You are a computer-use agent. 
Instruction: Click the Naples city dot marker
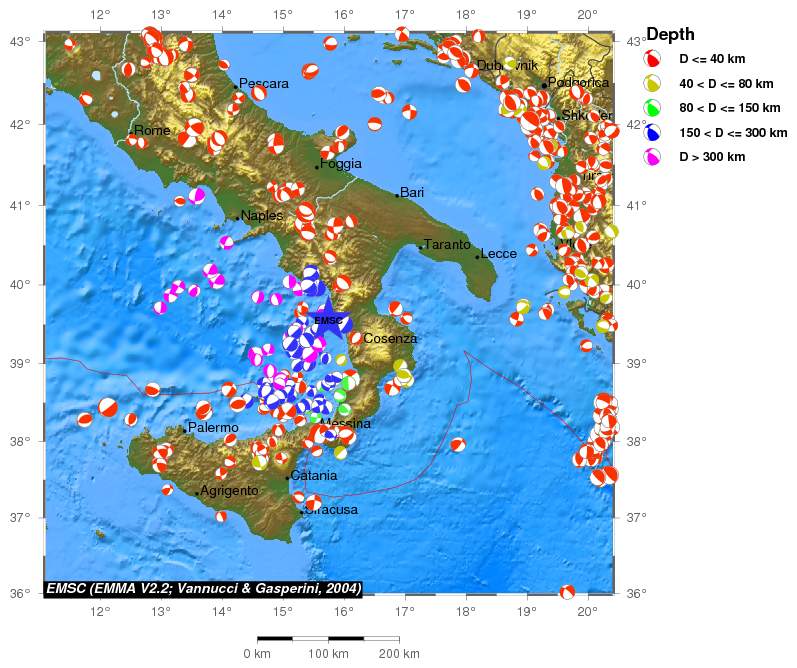[237, 219]
